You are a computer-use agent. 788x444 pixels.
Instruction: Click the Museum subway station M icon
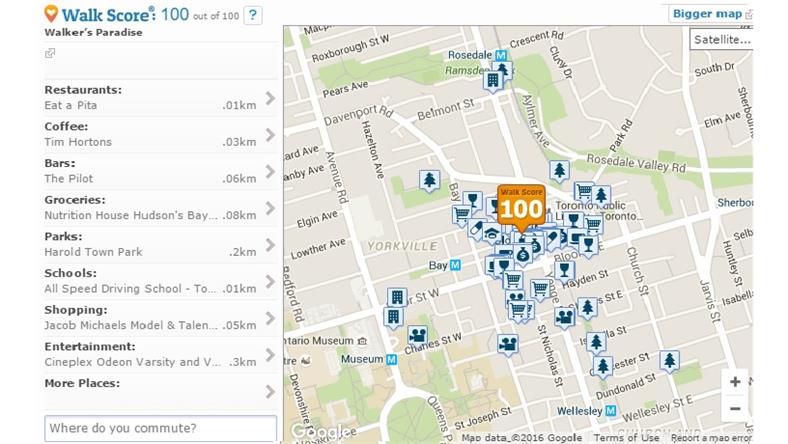coord(391,359)
